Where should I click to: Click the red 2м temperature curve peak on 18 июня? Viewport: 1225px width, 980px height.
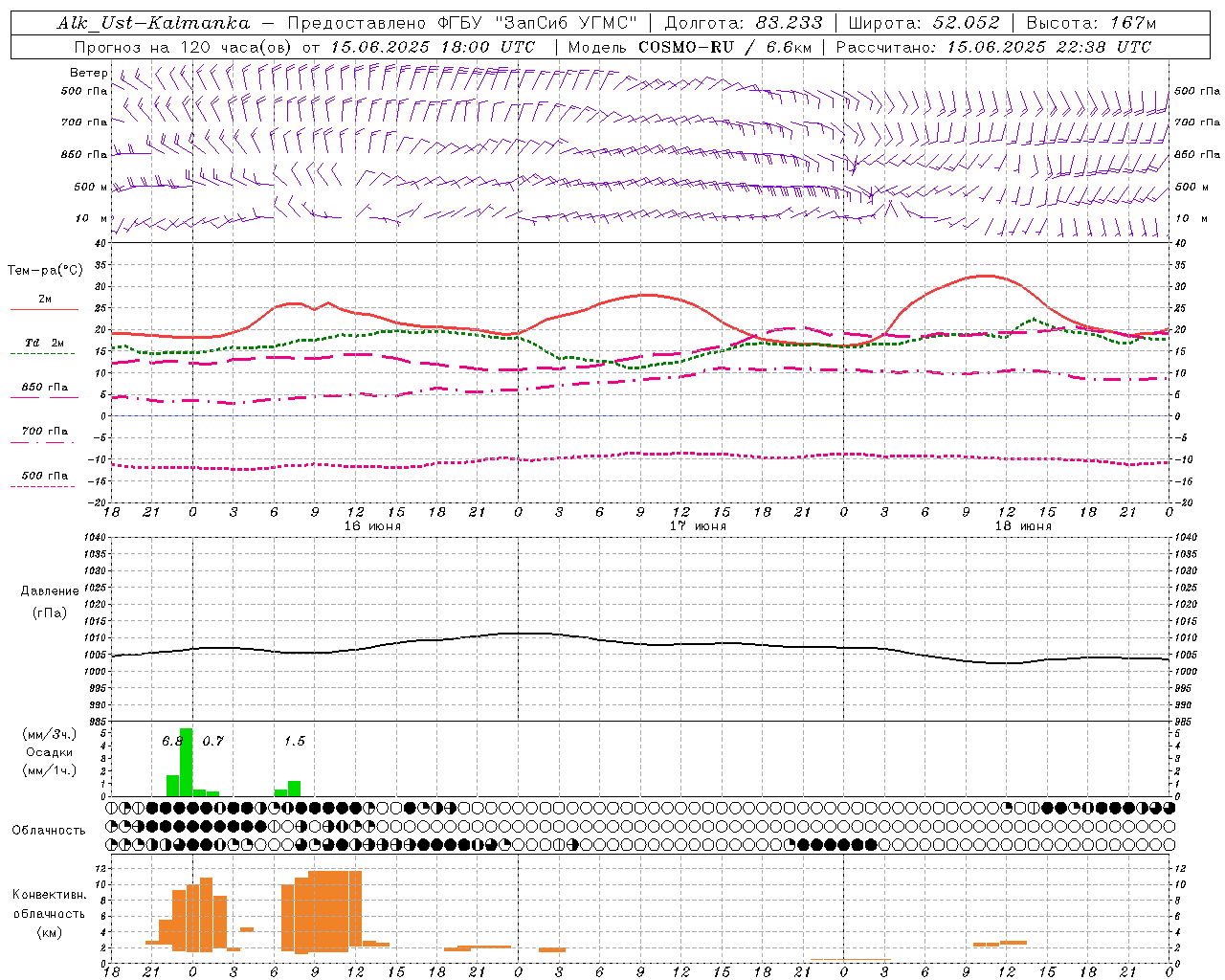986,276
